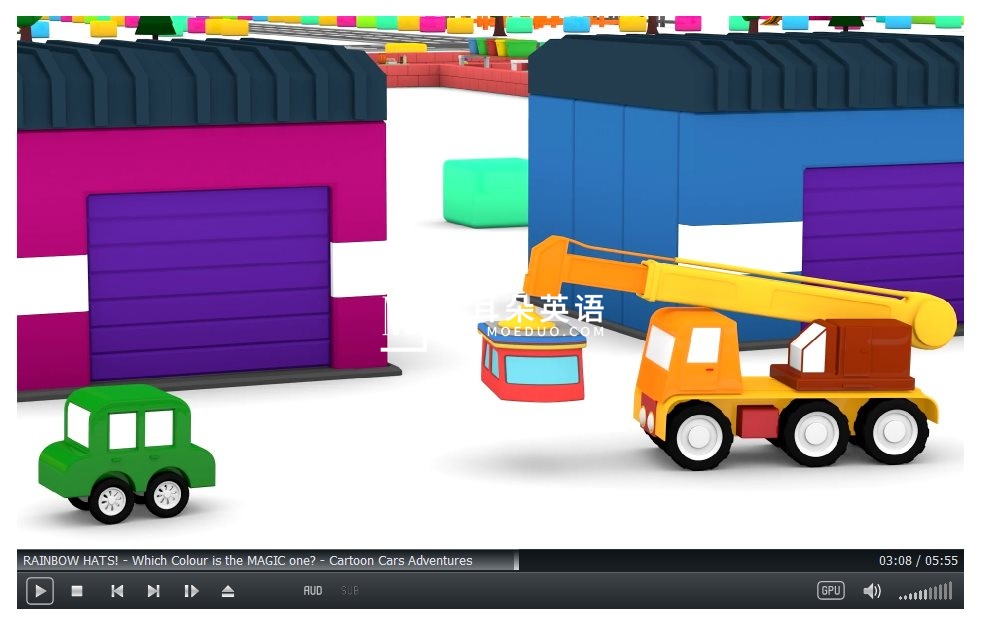The width and height of the screenshot is (984, 631).
Task: Click the green car in the video
Action: click(x=125, y=448)
